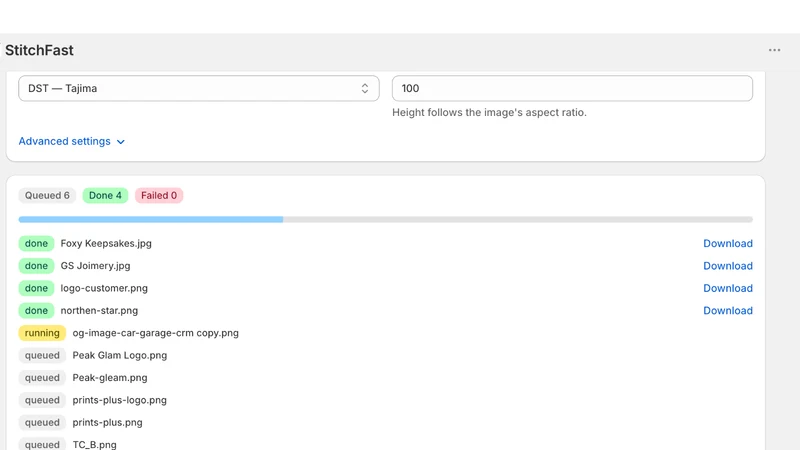Select the GS Joimery.jpg file name
This screenshot has width=800, height=450.
pos(95,266)
